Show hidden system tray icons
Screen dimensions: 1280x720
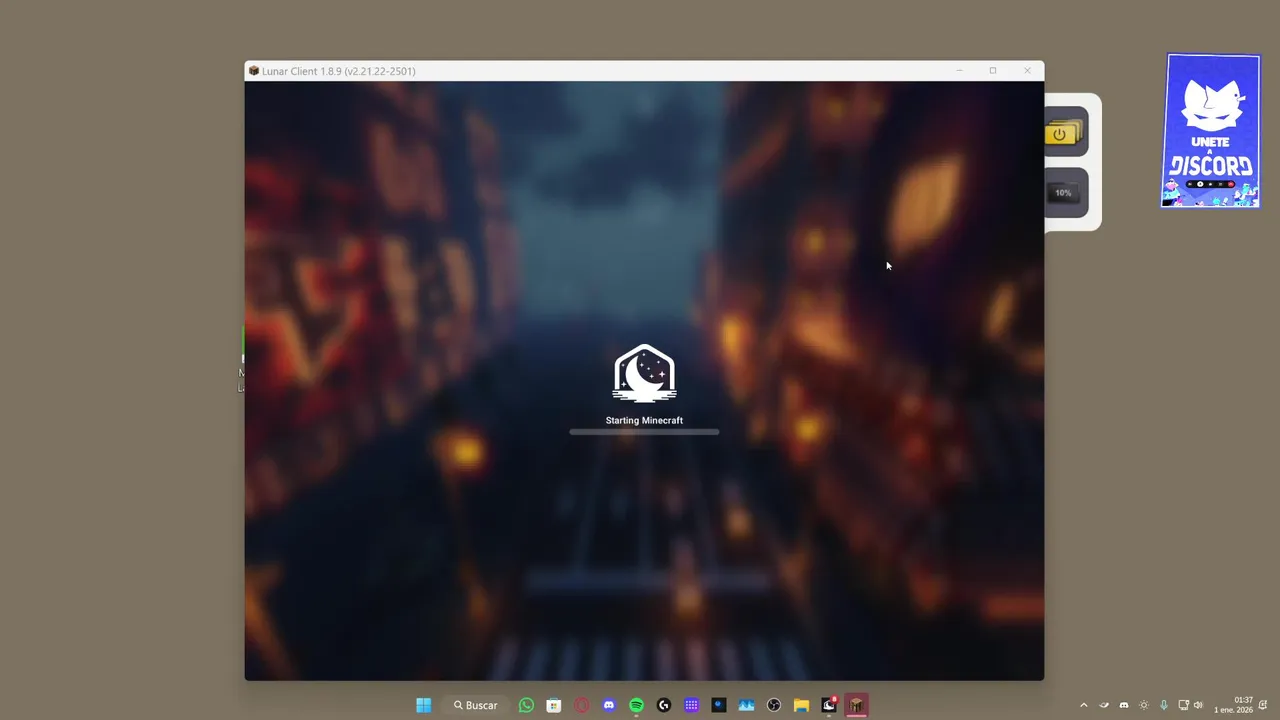click(1083, 705)
